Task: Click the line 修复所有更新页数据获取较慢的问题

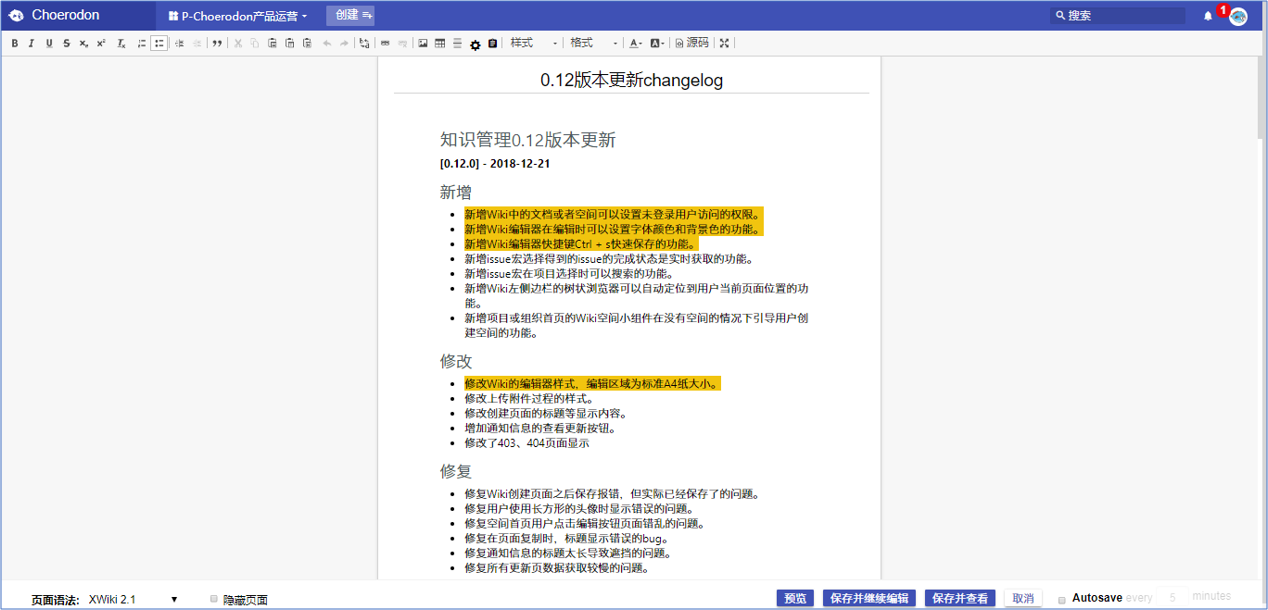Action: [557, 568]
